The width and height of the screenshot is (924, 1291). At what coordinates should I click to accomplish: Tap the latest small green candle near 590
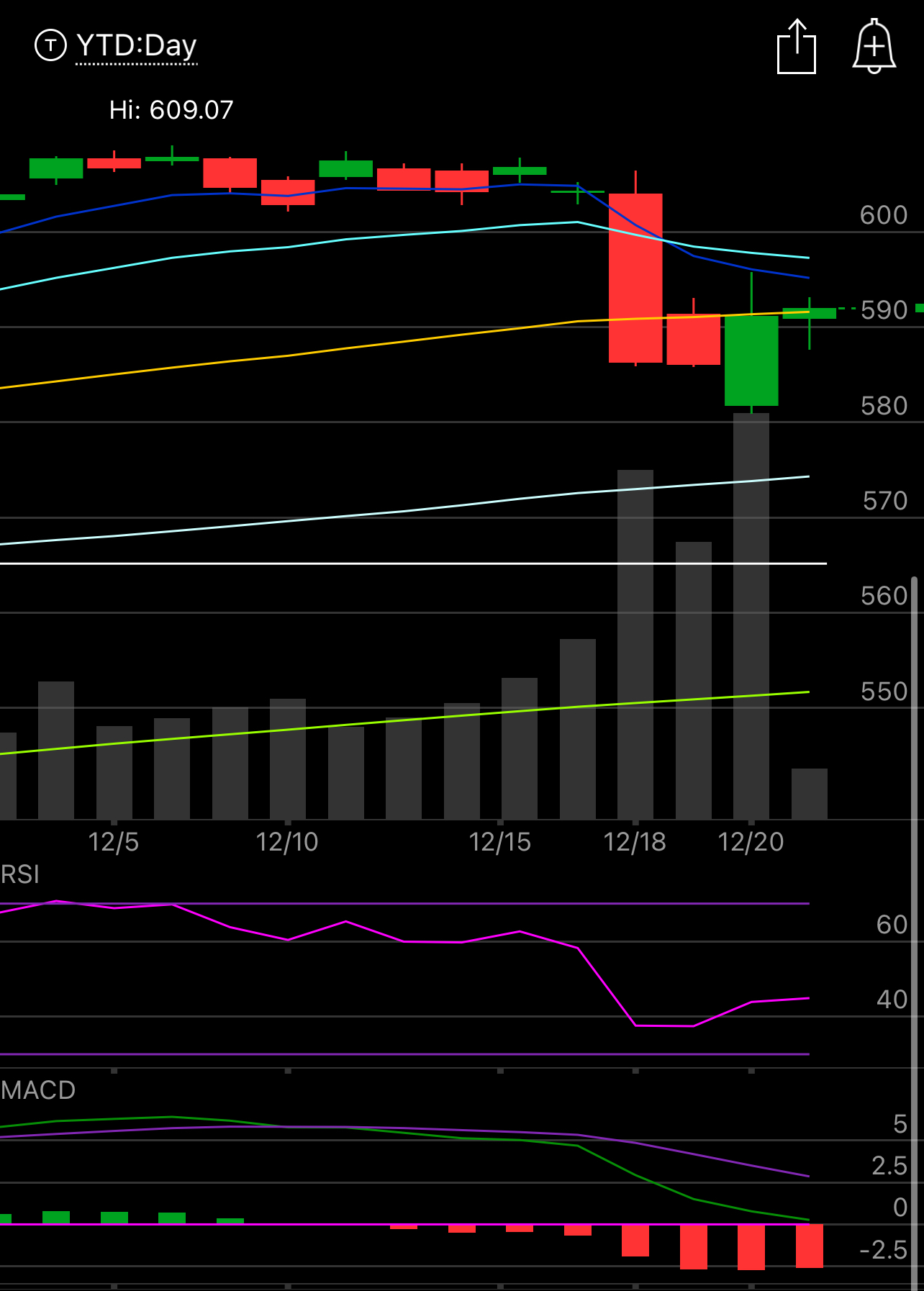click(x=810, y=313)
